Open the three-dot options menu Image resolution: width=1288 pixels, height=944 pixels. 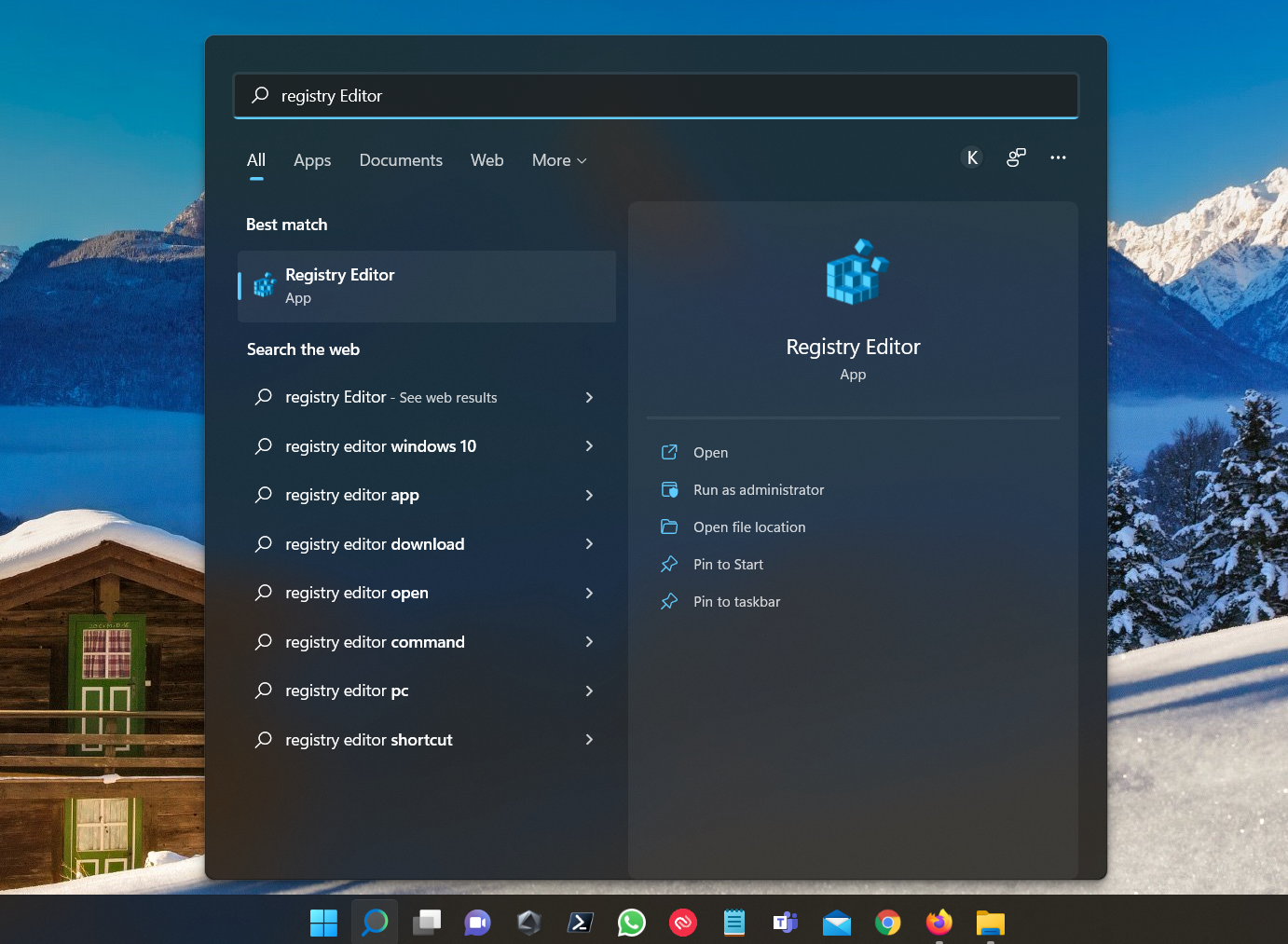(x=1058, y=157)
